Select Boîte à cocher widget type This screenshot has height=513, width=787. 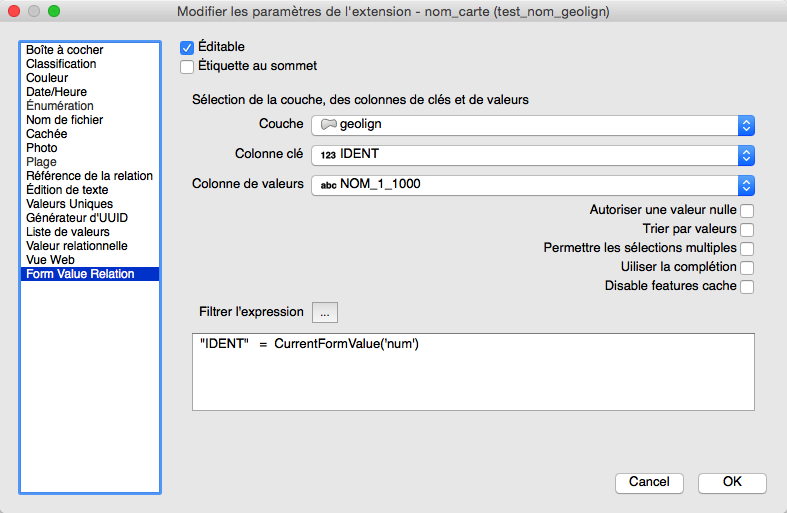pos(65,50)
